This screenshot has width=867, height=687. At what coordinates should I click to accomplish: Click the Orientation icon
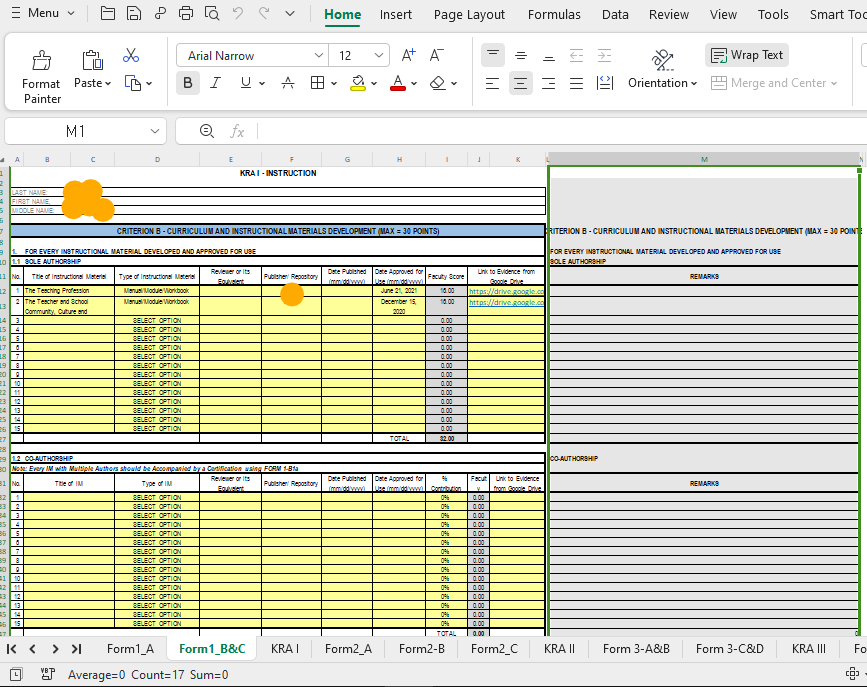coord(662,58)
